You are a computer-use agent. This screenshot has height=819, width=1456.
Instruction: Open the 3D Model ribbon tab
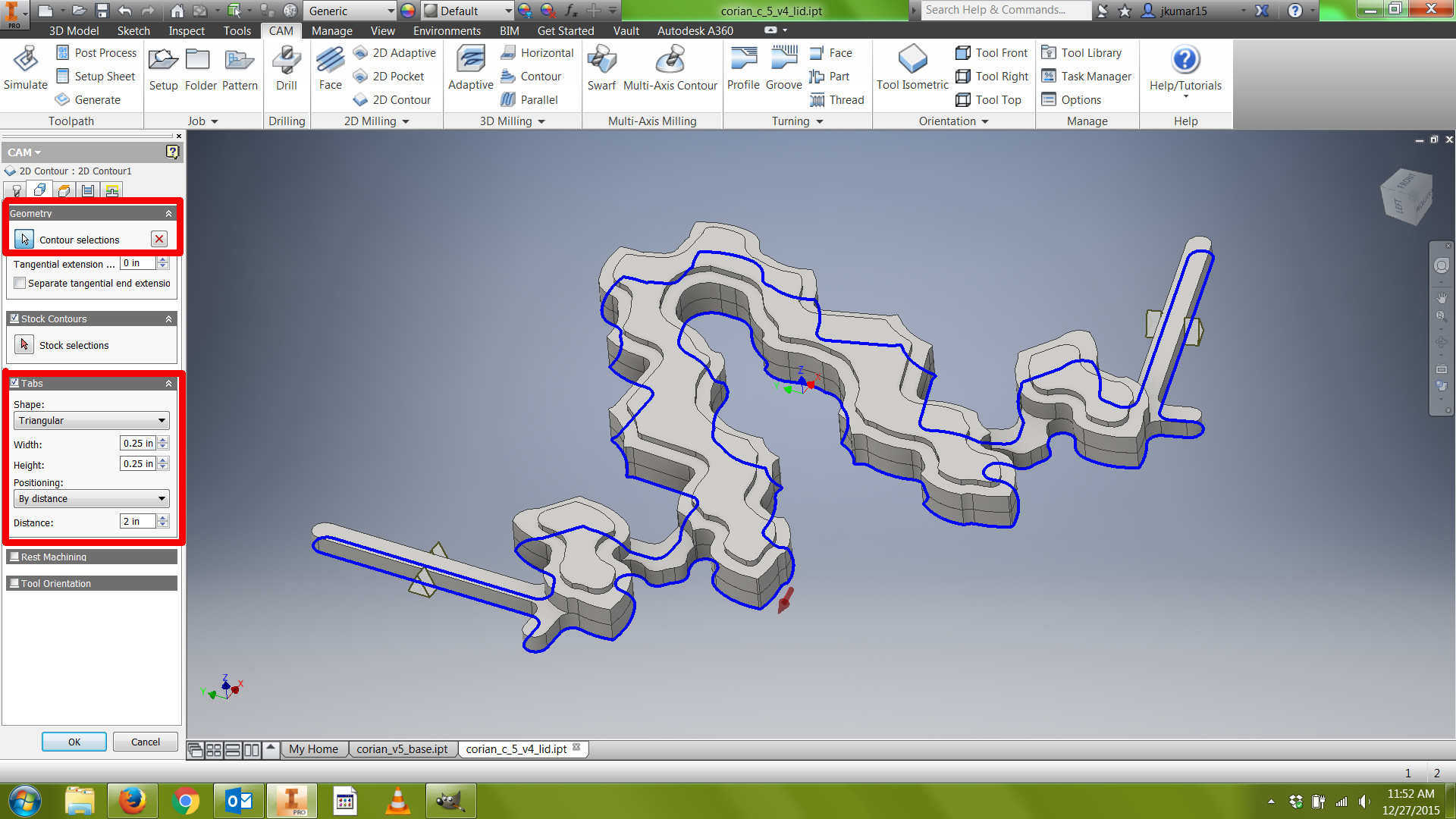click(74, 30)
